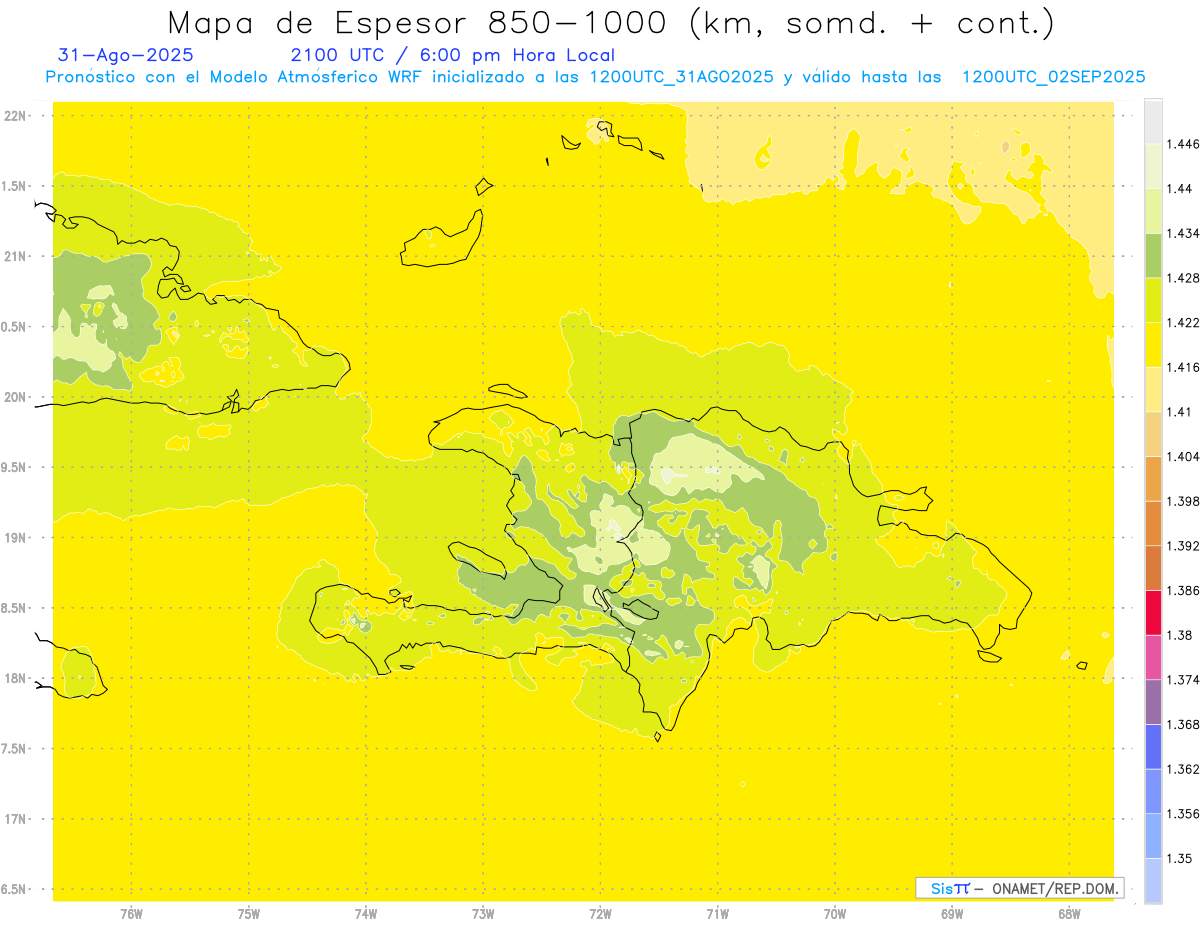Click the '1.428' legend value

coord(1183,278)
